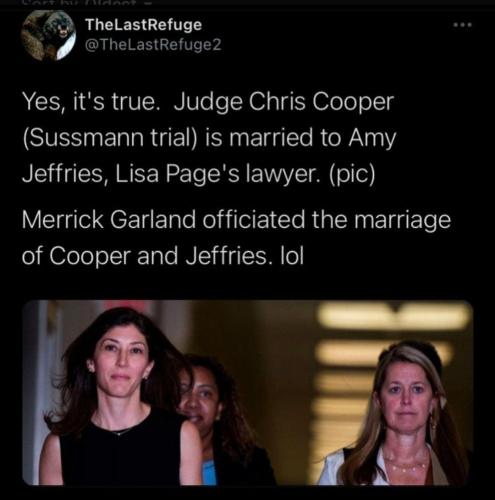
Task: Click the sort dropdown arrow at top
Action: pos(144,3)
